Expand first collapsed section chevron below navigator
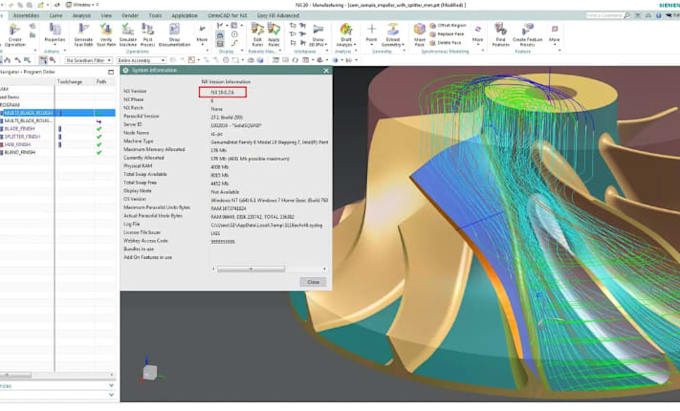This screenshot has height=411, width=680. 111,385
